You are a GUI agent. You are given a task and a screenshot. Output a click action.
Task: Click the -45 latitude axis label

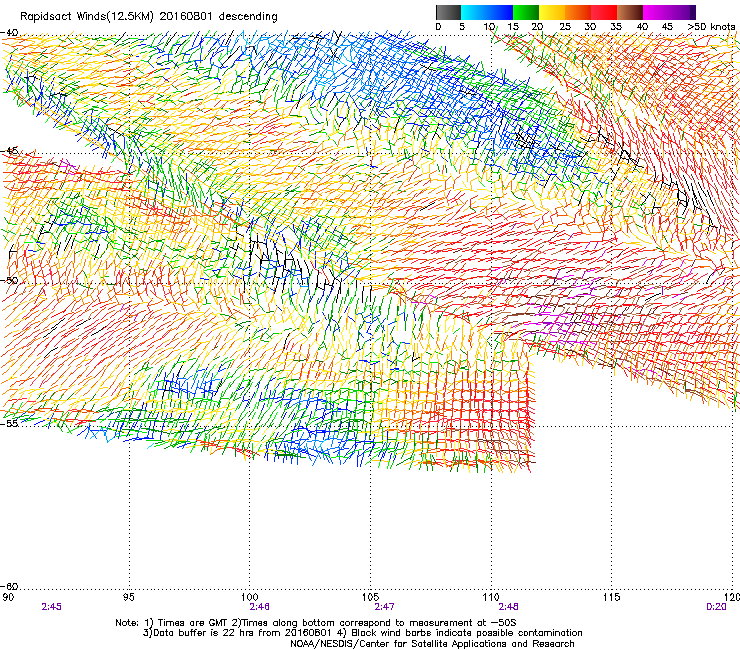tap(9, 151)
